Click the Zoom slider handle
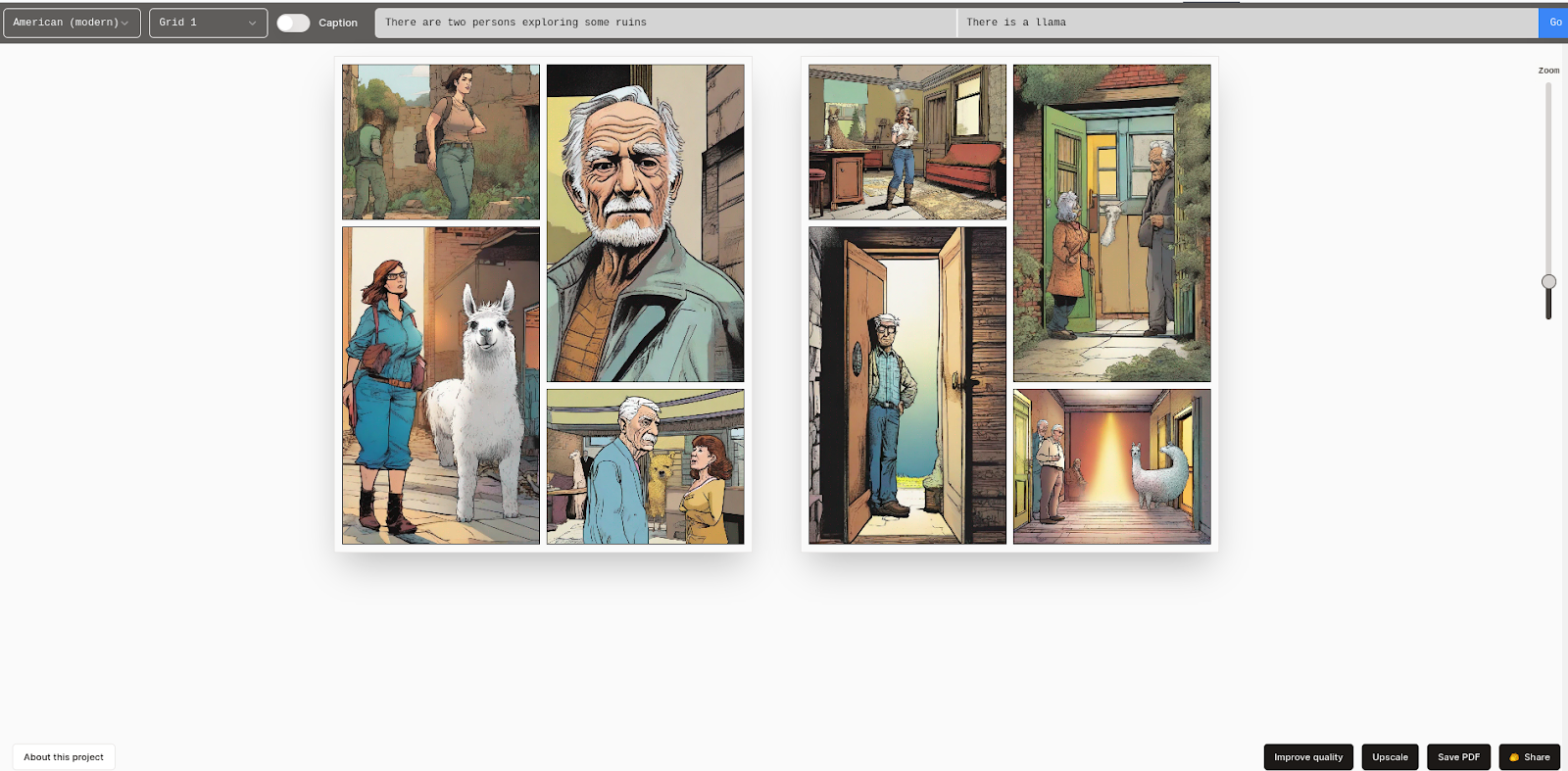Image resolution: width=1568 pixels, height=771 pixels. point(1548,281)
